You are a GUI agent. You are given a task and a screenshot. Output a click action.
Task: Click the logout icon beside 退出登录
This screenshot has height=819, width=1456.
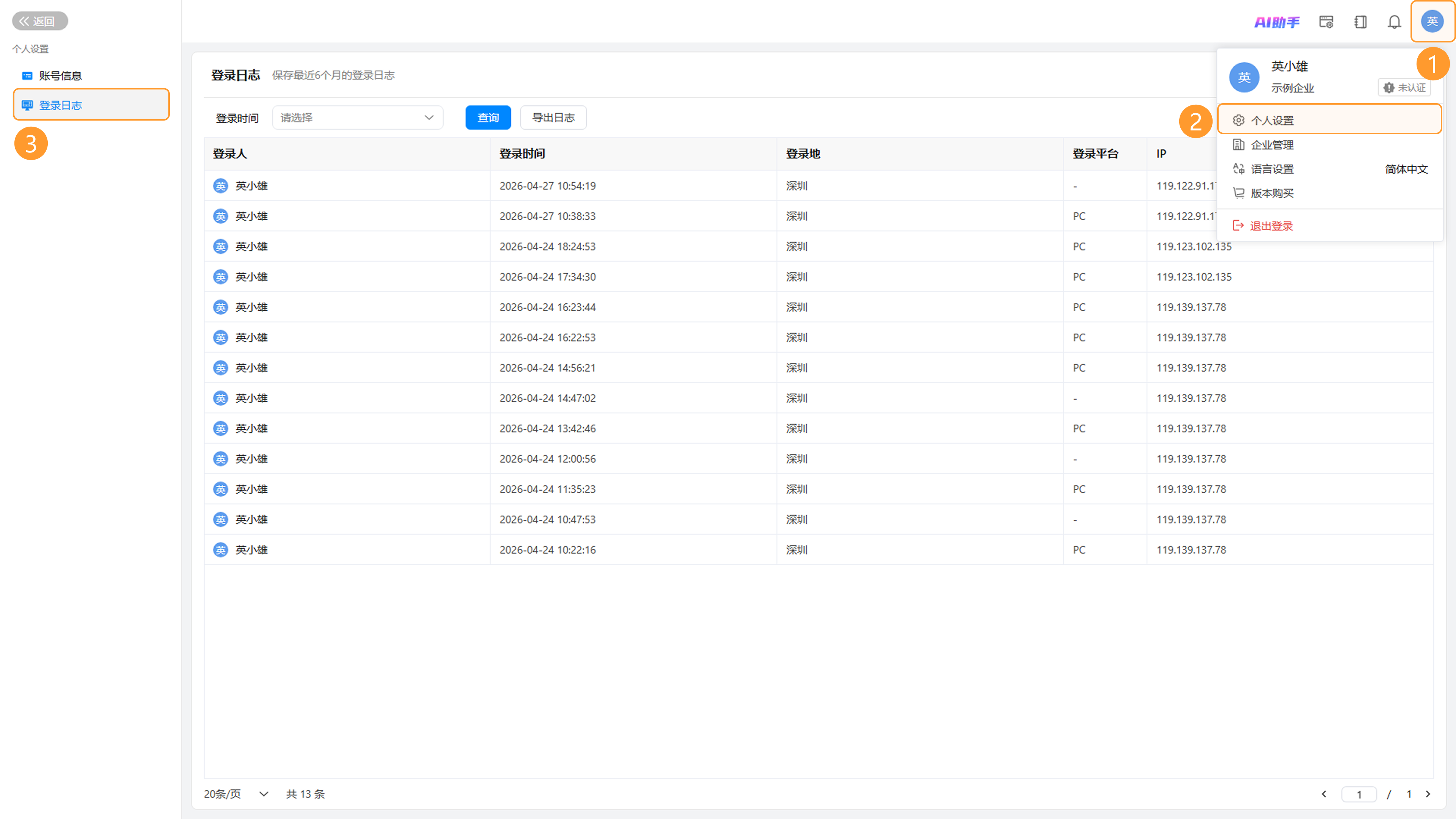tap(1238, 226)
